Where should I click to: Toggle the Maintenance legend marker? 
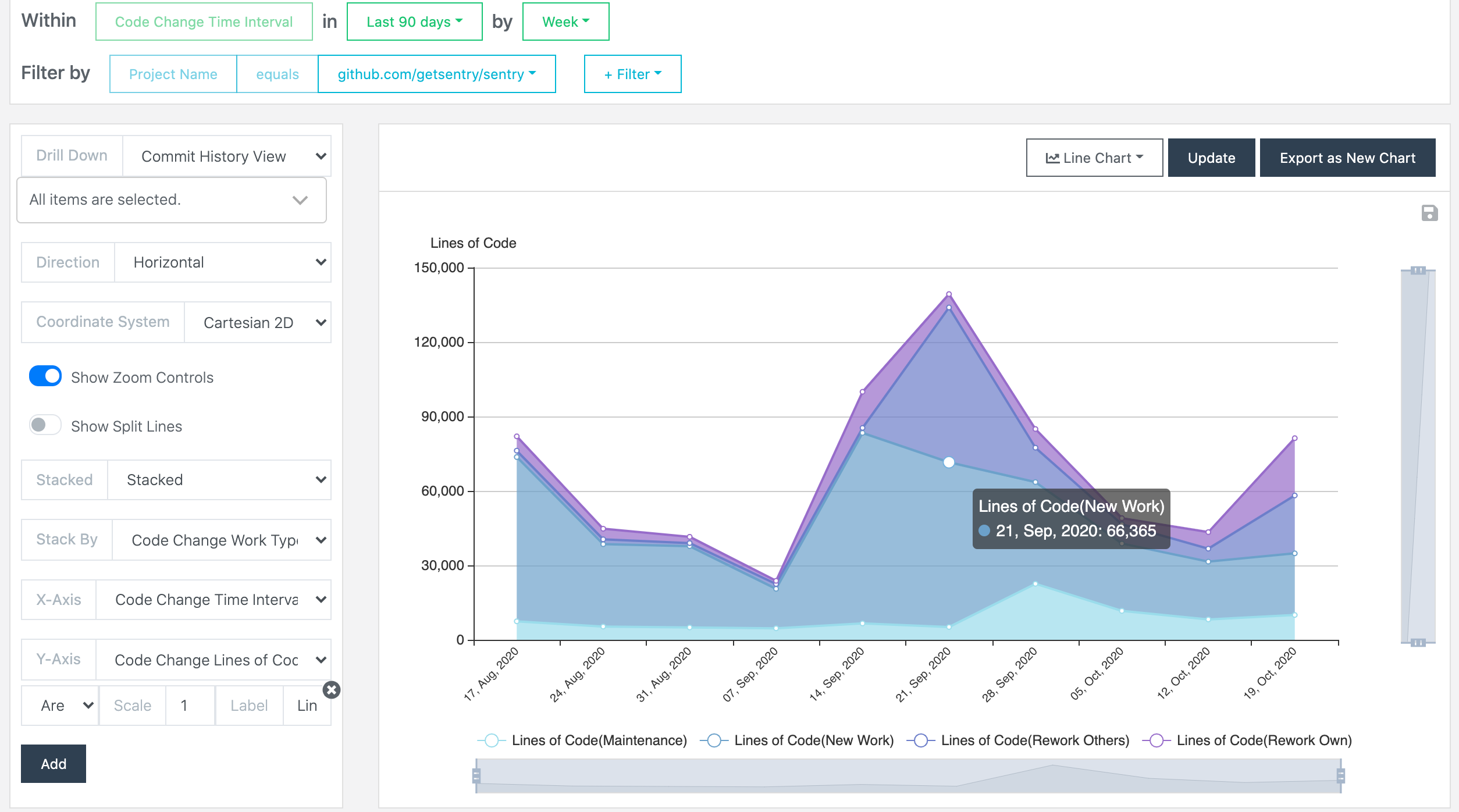(x=492, y=740)
